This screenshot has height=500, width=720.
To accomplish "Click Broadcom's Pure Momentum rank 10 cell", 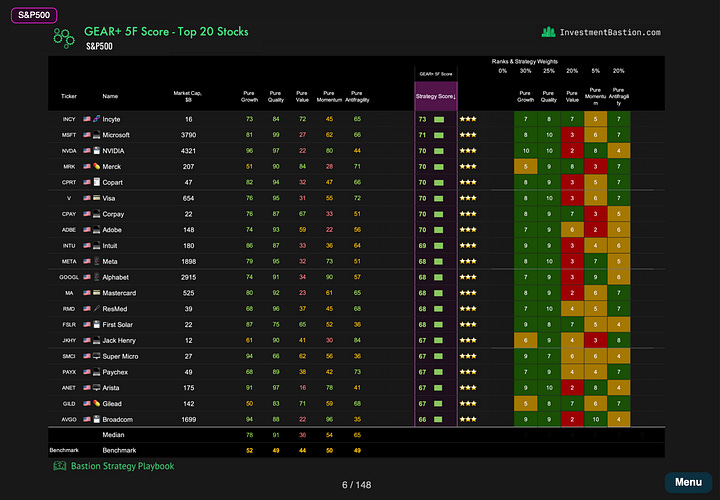I will (596, 419).
